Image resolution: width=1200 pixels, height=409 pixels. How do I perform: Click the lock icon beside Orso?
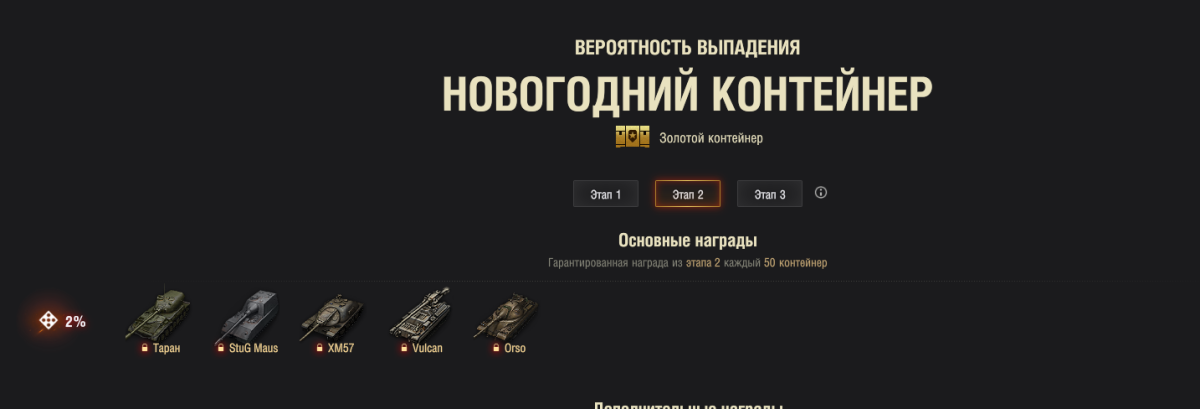[495, 348]
